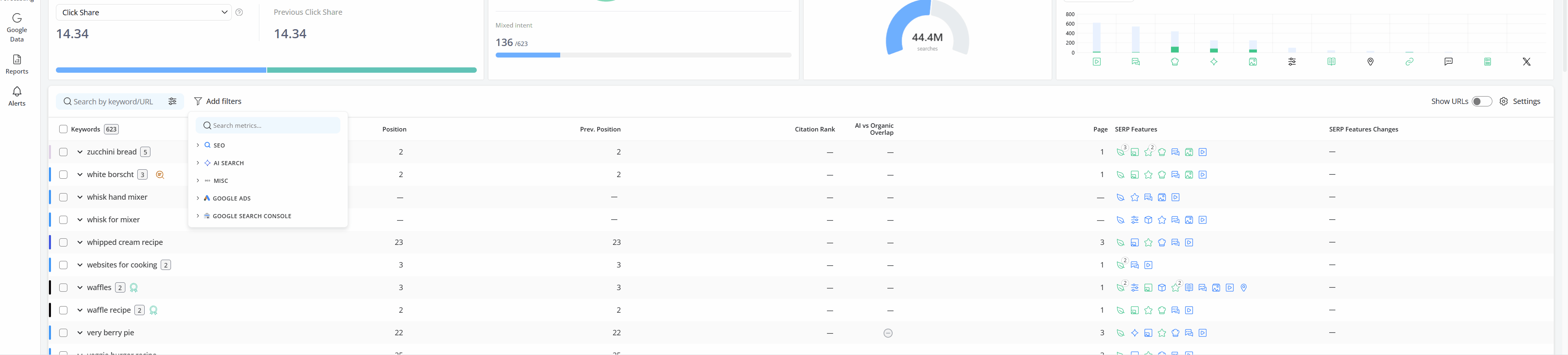Image resolution: width=1568 pixels, height=355 pixels.
Task: Toggle the Show URLs switch
Action: pos(1482,101)
